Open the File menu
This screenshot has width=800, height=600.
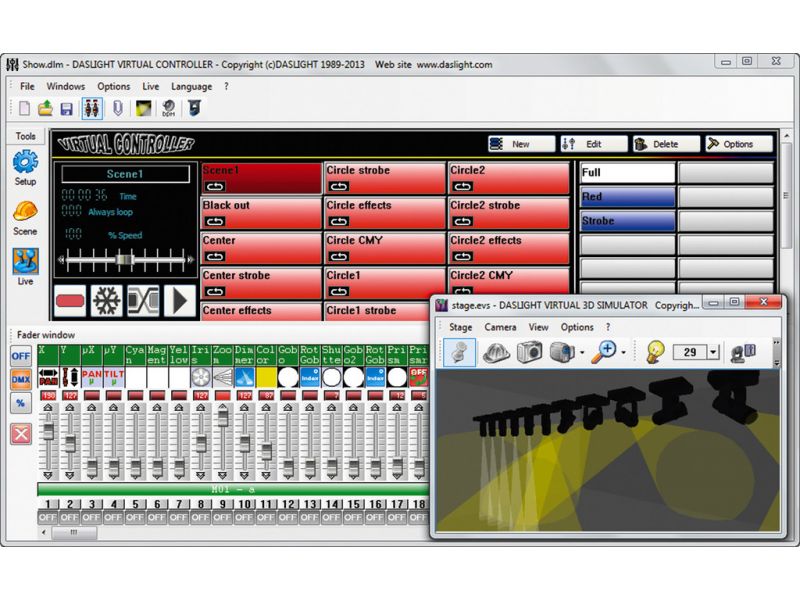[x=28, y=87]
